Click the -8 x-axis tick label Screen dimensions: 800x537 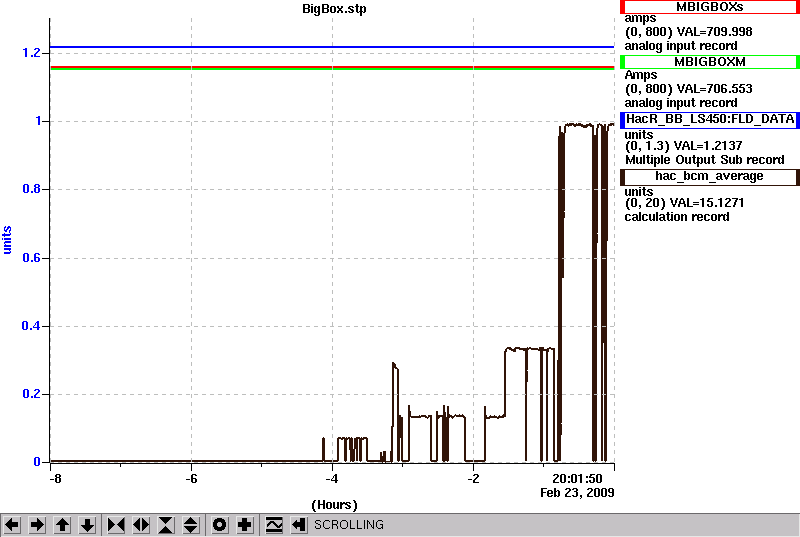(x=55, y=479)
